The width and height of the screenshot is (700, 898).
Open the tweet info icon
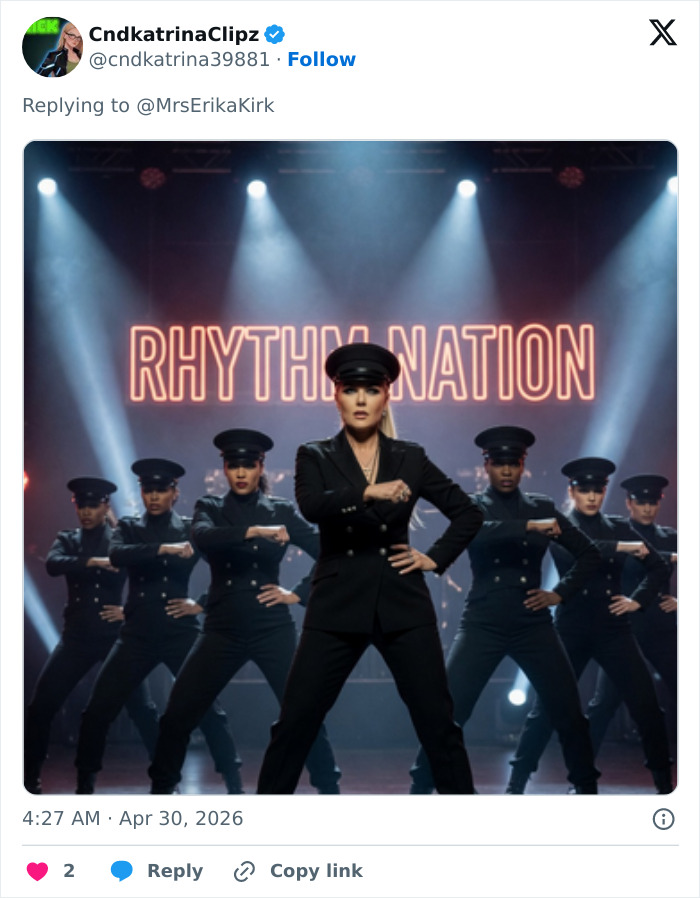point(663,819)
